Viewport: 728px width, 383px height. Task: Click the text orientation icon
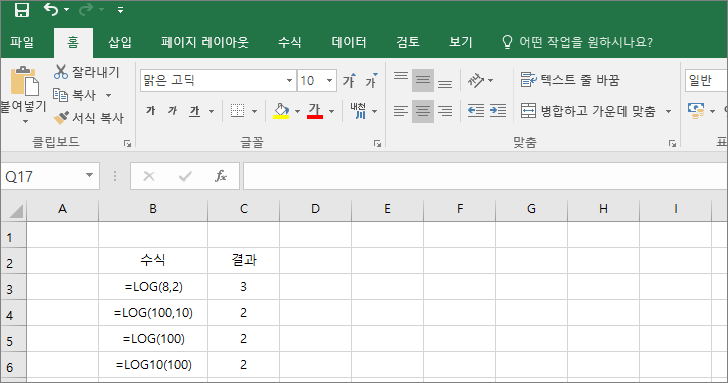click(476, 81)
